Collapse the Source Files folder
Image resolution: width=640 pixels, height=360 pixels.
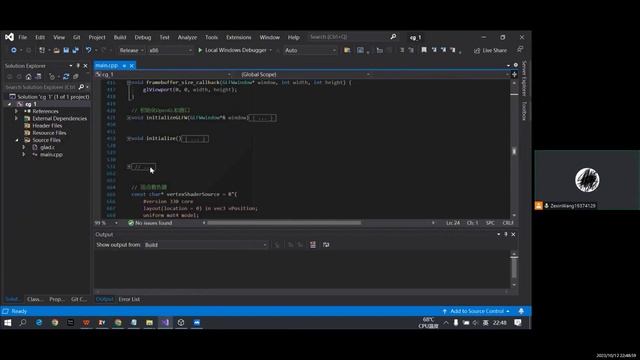17,140
